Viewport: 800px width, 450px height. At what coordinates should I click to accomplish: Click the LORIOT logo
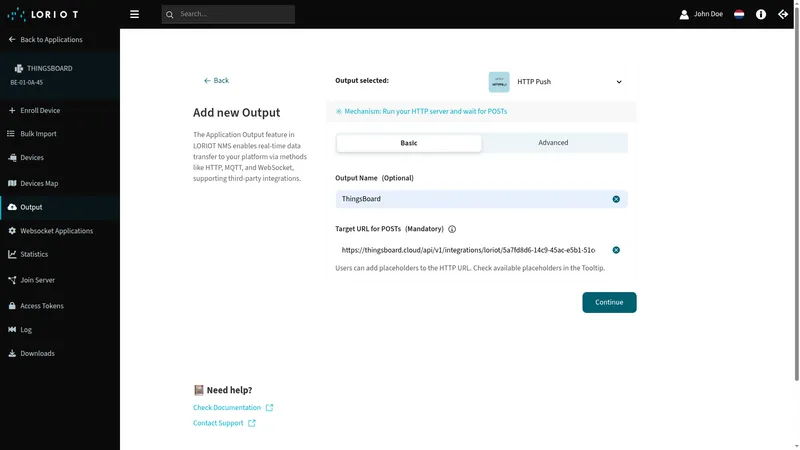pyautogui.click(x=43, y=14)
